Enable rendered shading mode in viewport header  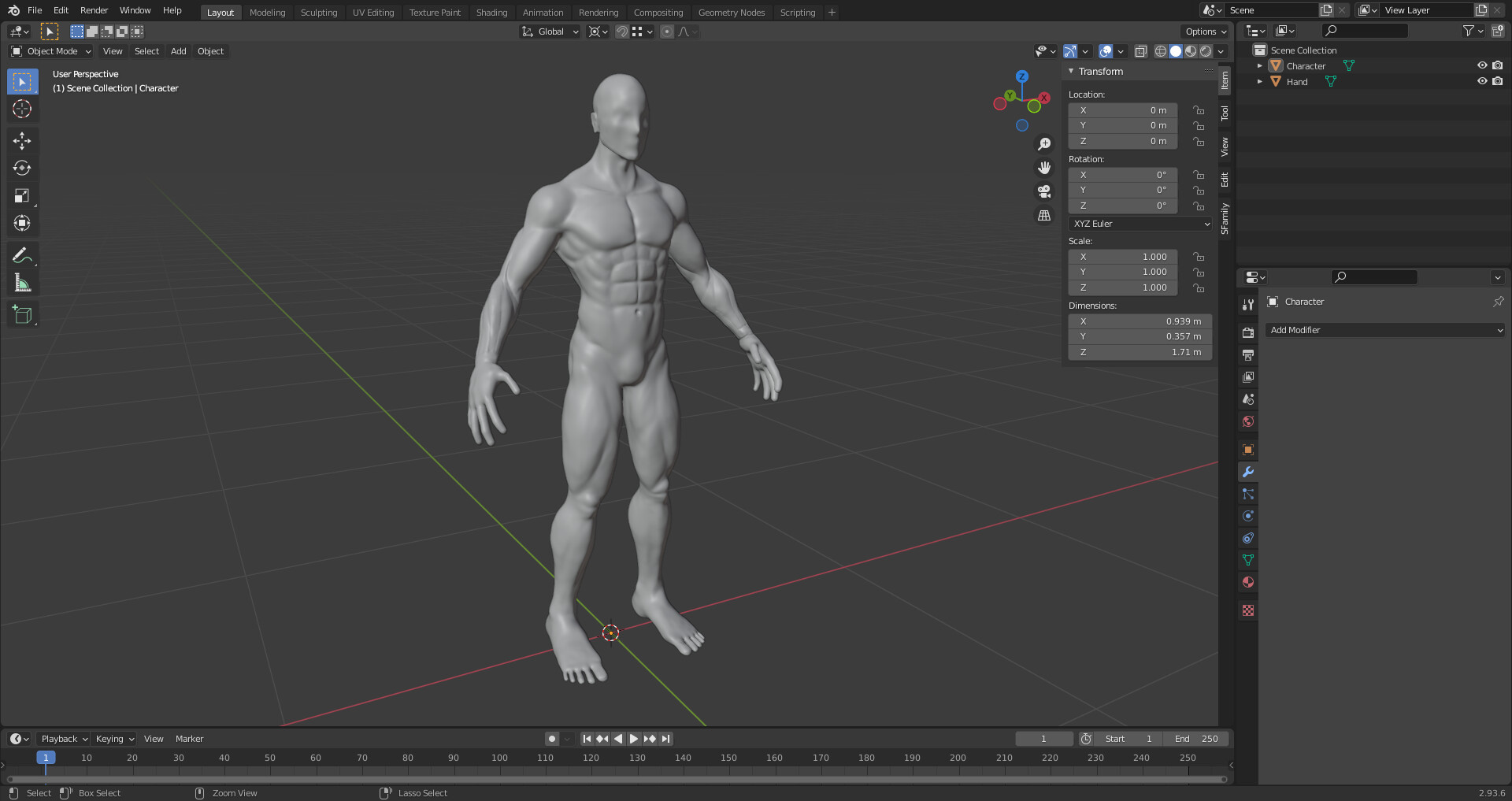tap(1206, 51)
